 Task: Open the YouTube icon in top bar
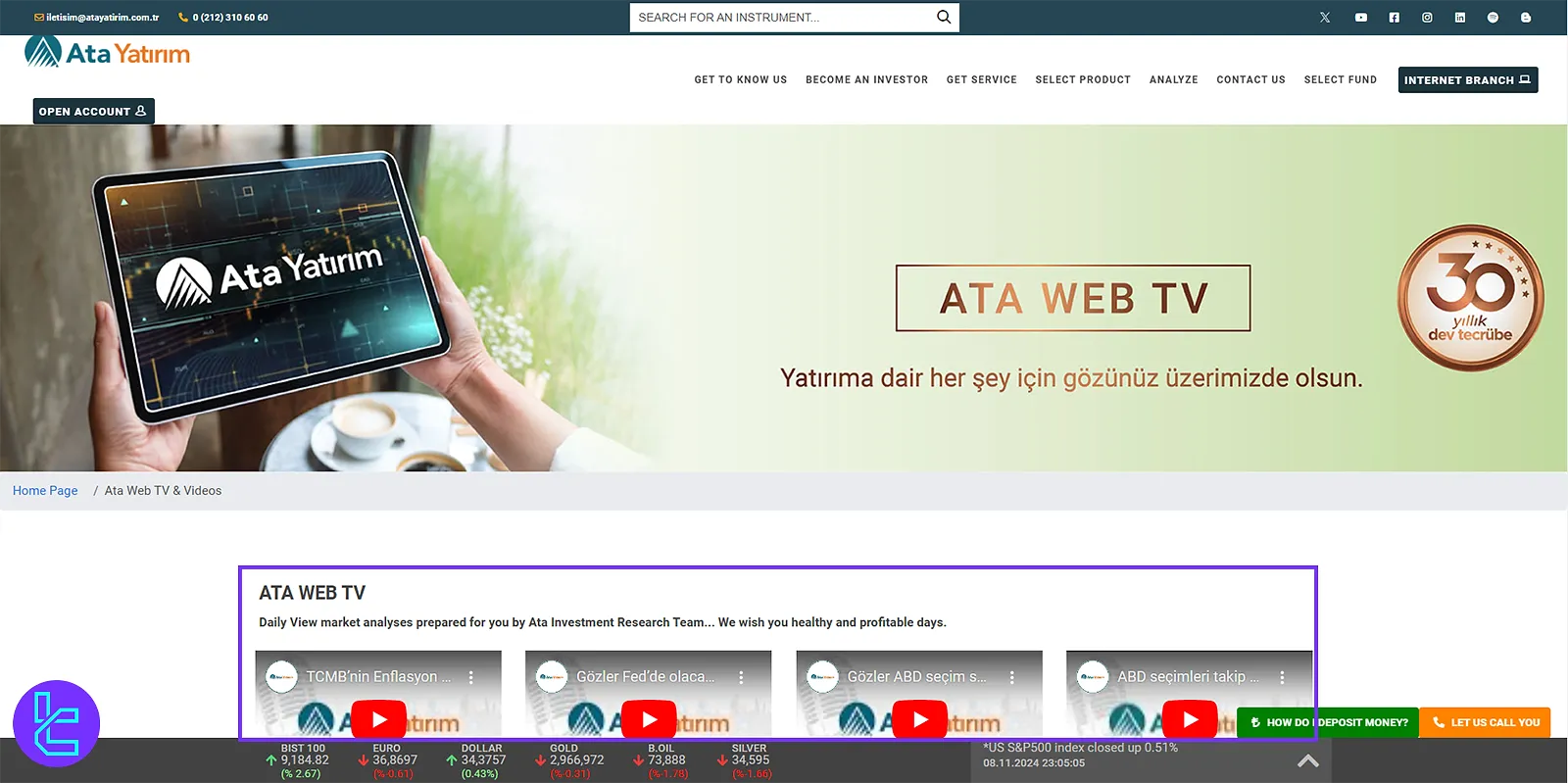pyautogui.click(x=1361, y=18)
